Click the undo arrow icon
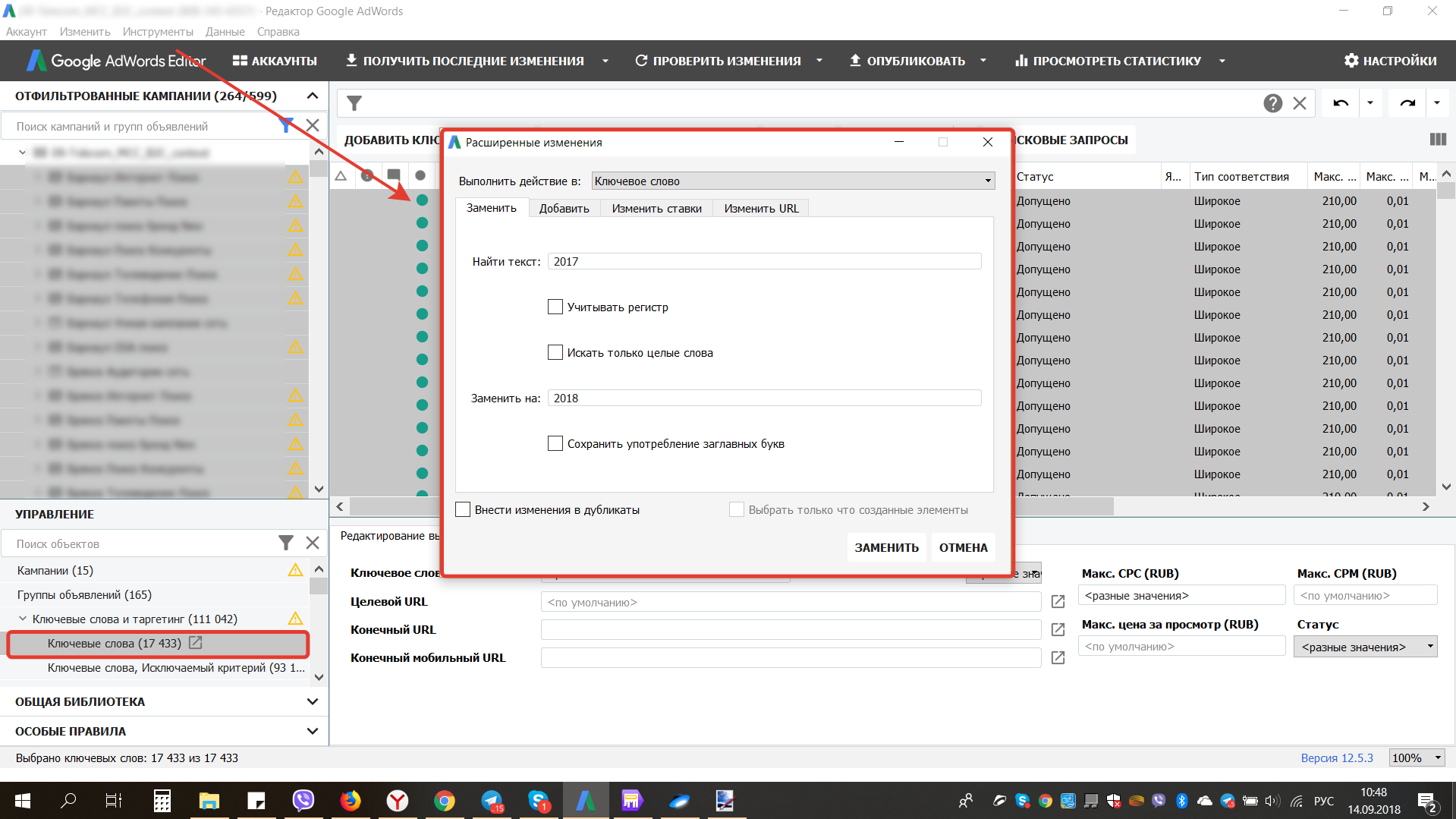Viewport: 1456px width, 819px height. pos(1341,103)
